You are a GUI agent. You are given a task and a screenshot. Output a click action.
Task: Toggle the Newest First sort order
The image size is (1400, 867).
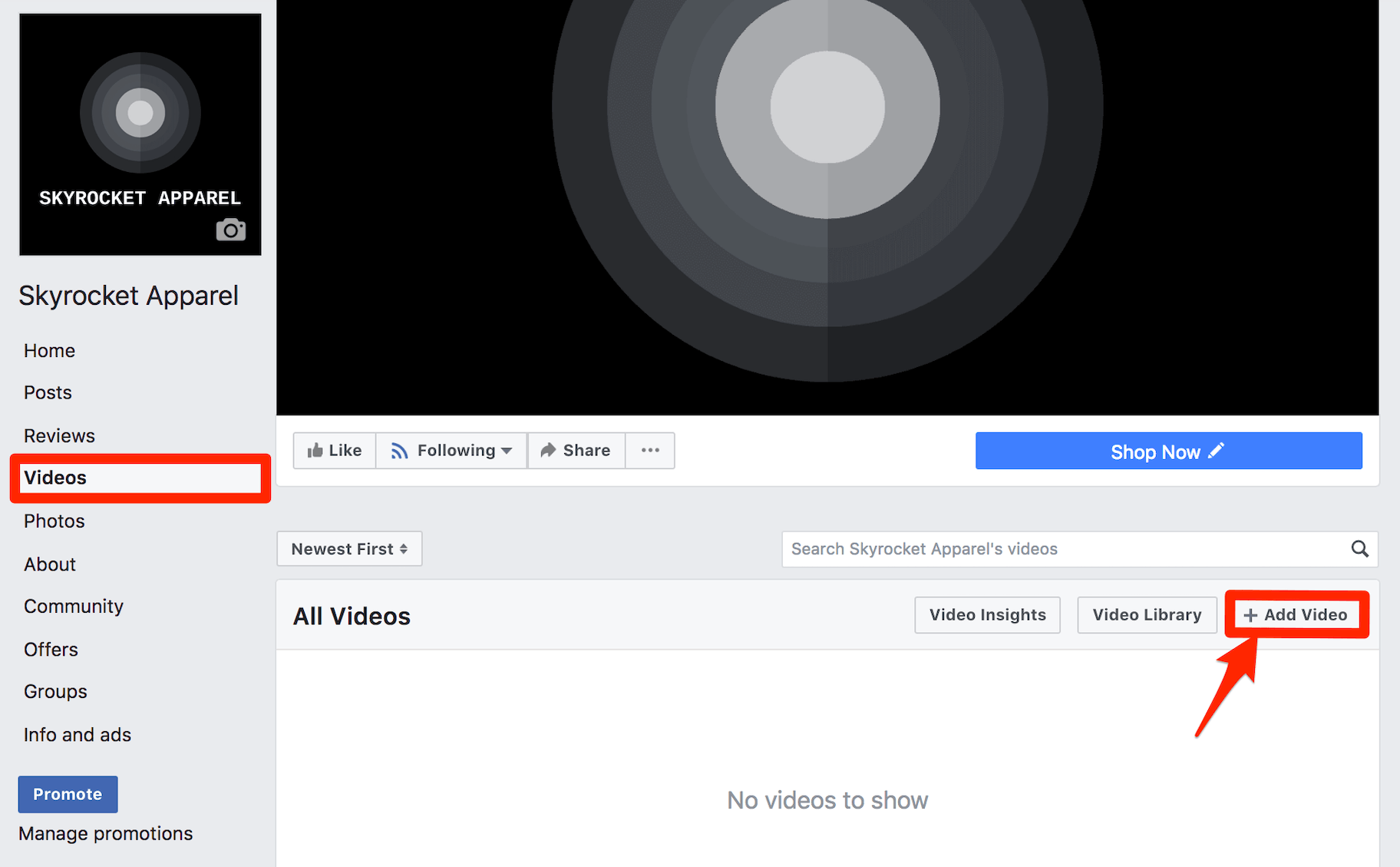point(349,548)
